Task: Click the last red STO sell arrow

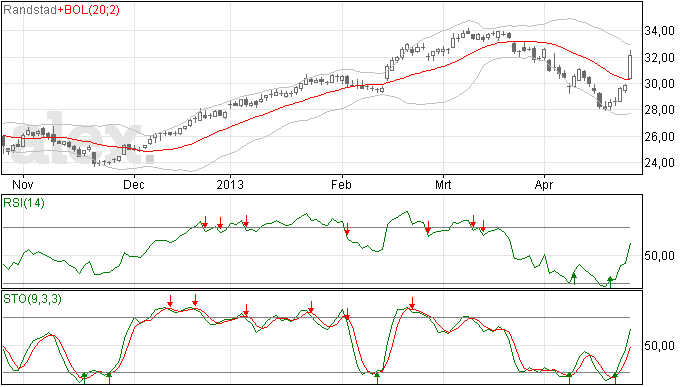Action: coord(412,303)
